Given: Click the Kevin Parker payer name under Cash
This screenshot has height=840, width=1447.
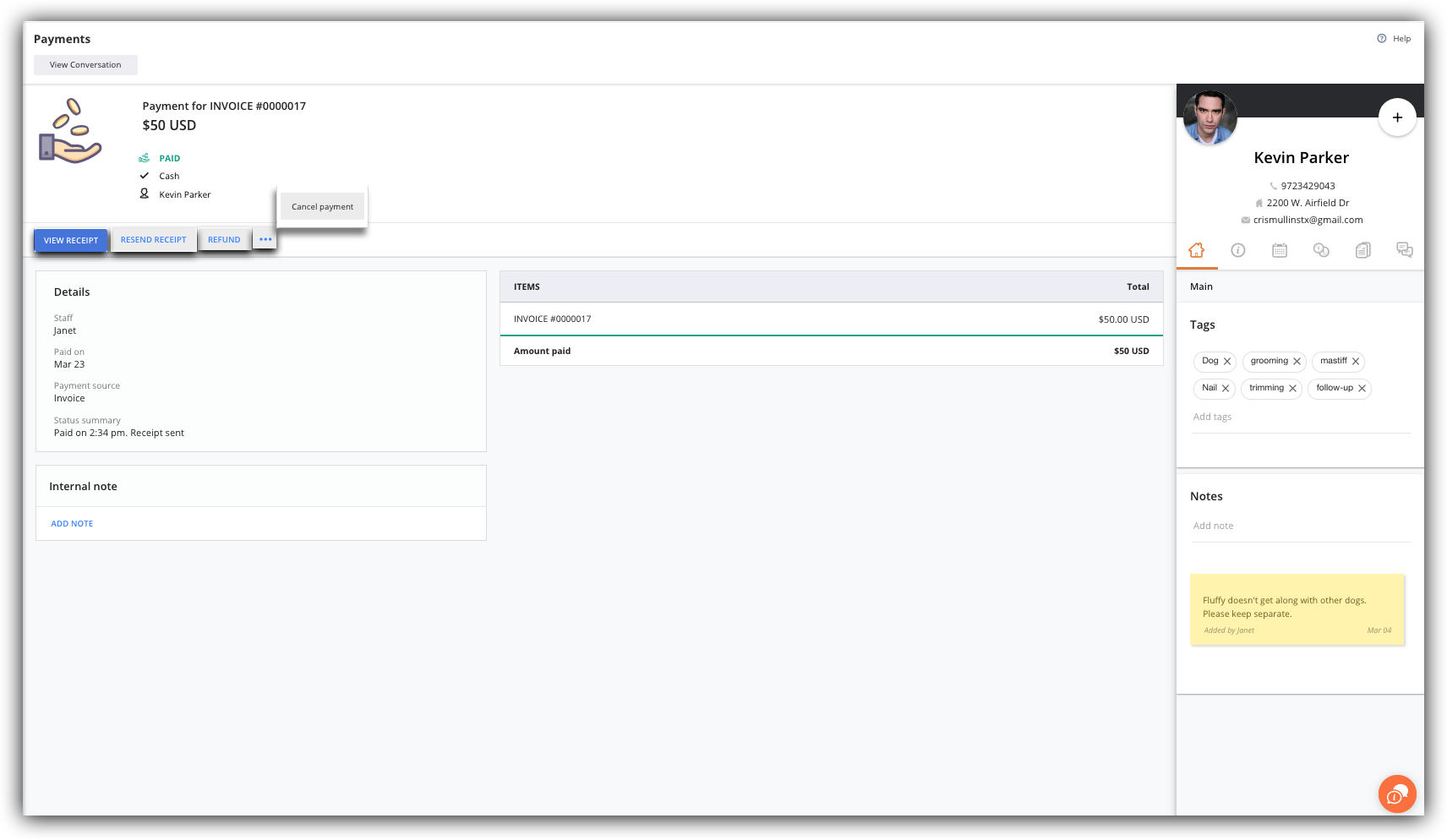Looking at the screenshot, I should pyautogui.click(x=185, y=194).
